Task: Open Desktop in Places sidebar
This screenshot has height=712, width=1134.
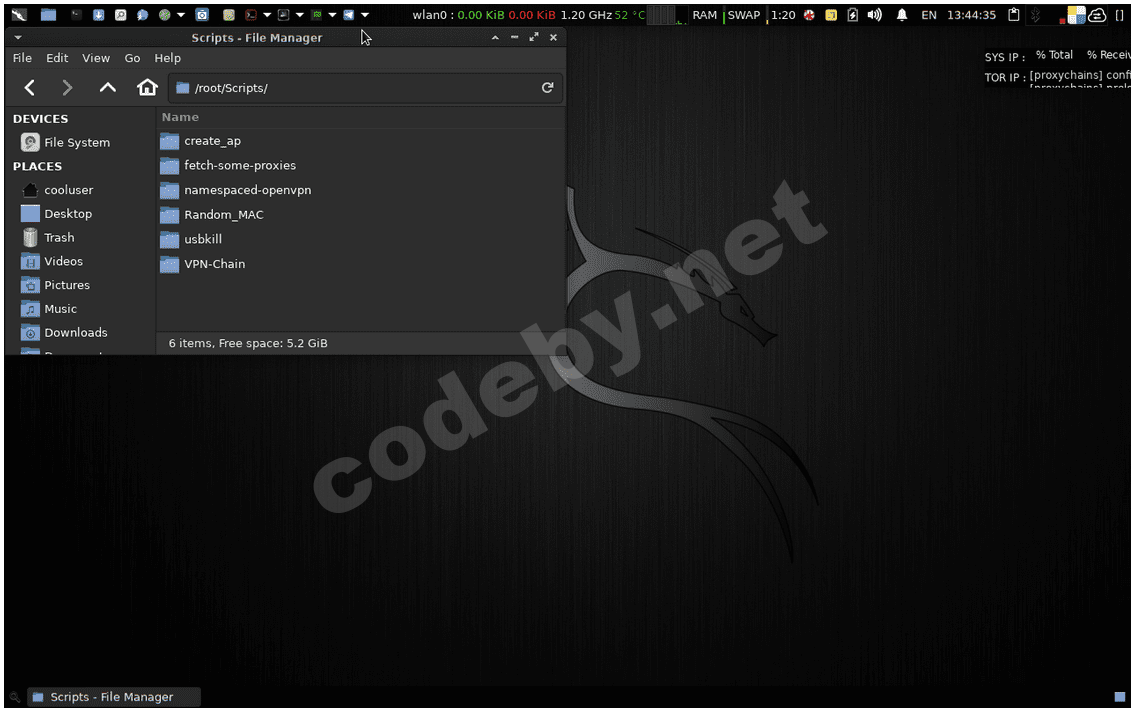Action: [56, 213]
